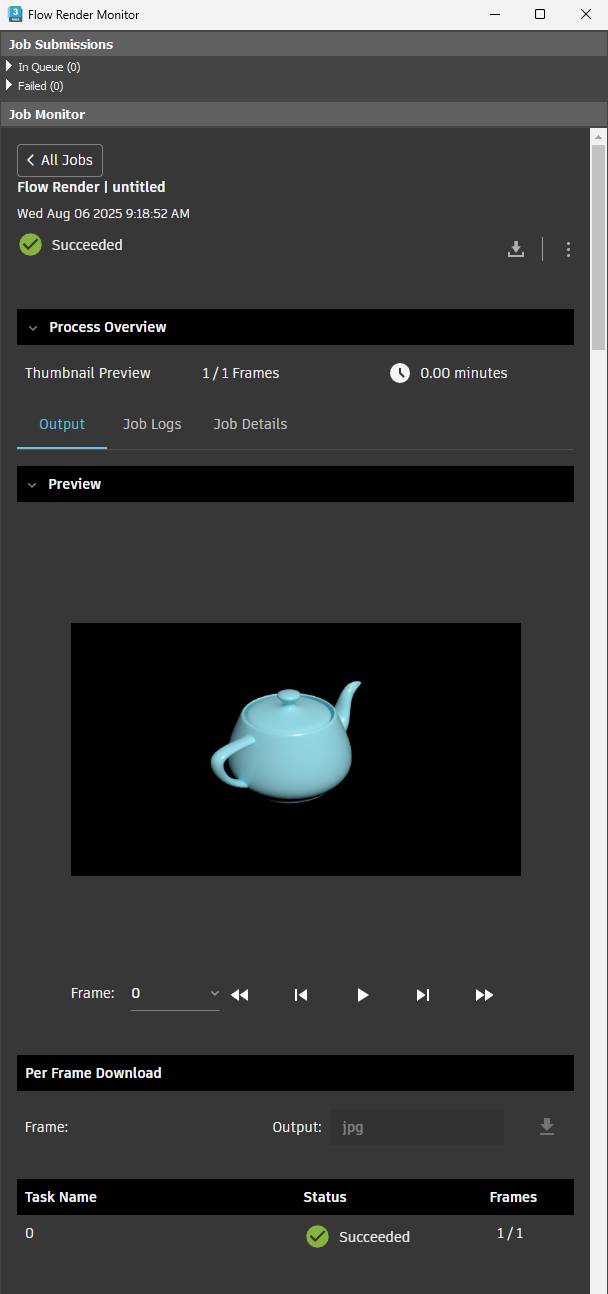Expand the Failed (0) list

9,85
